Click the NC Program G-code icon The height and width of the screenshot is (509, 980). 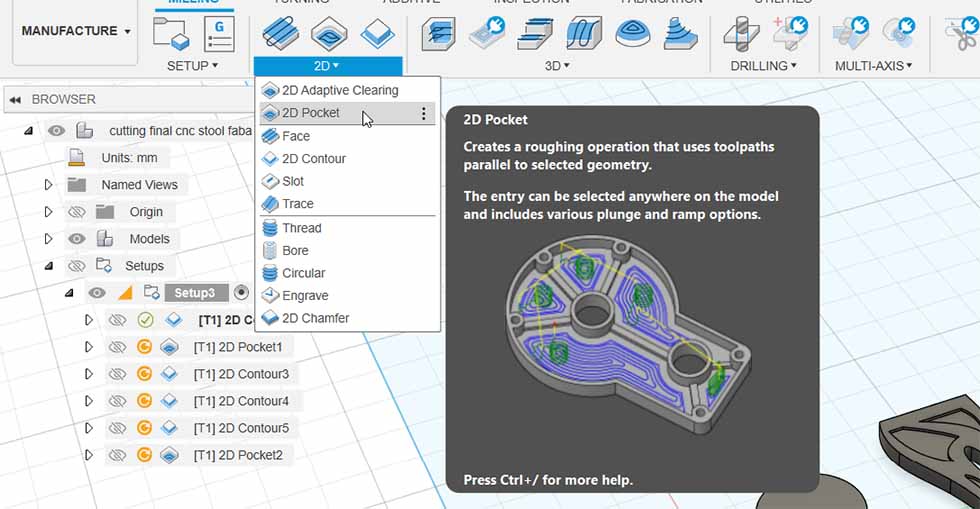tap(219, 33)
